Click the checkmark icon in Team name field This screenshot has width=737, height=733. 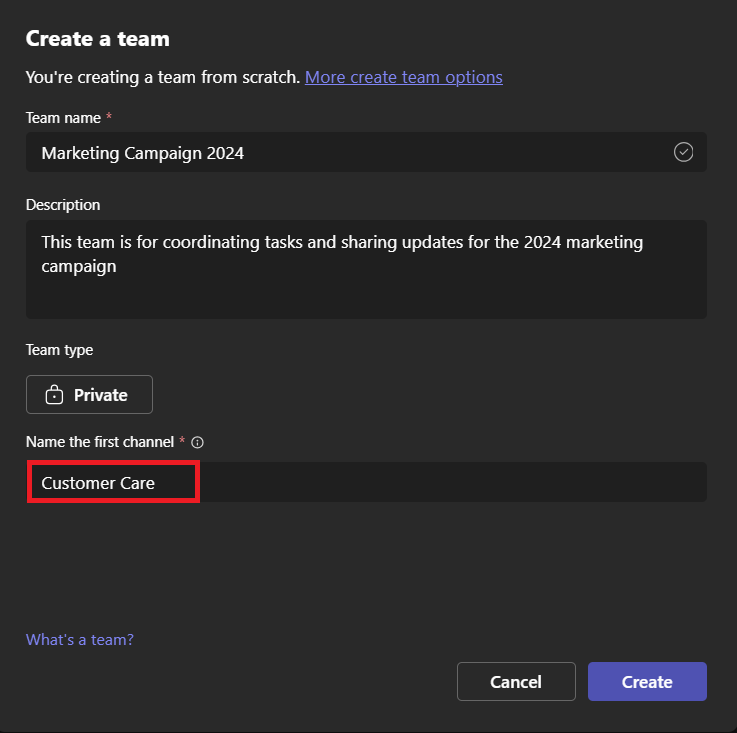(683, 152)
